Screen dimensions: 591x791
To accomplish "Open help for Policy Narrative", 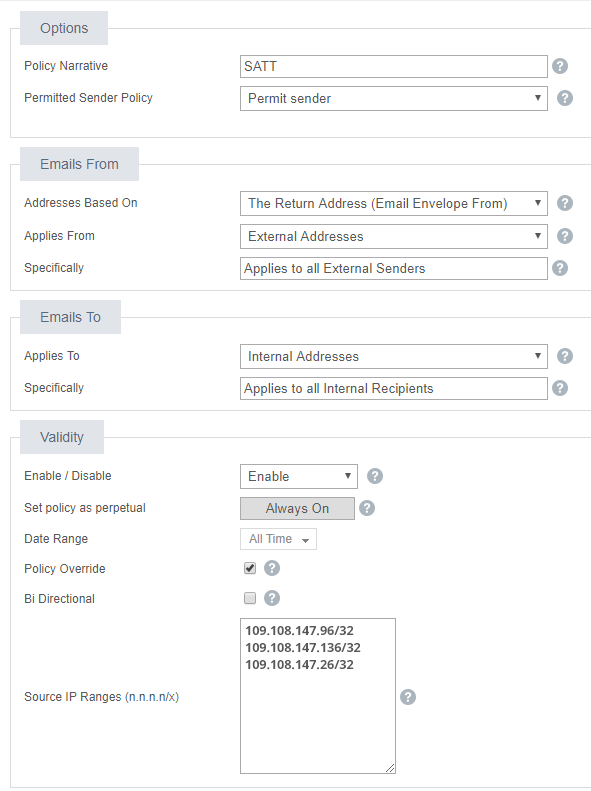I will [x=560, y=66].
